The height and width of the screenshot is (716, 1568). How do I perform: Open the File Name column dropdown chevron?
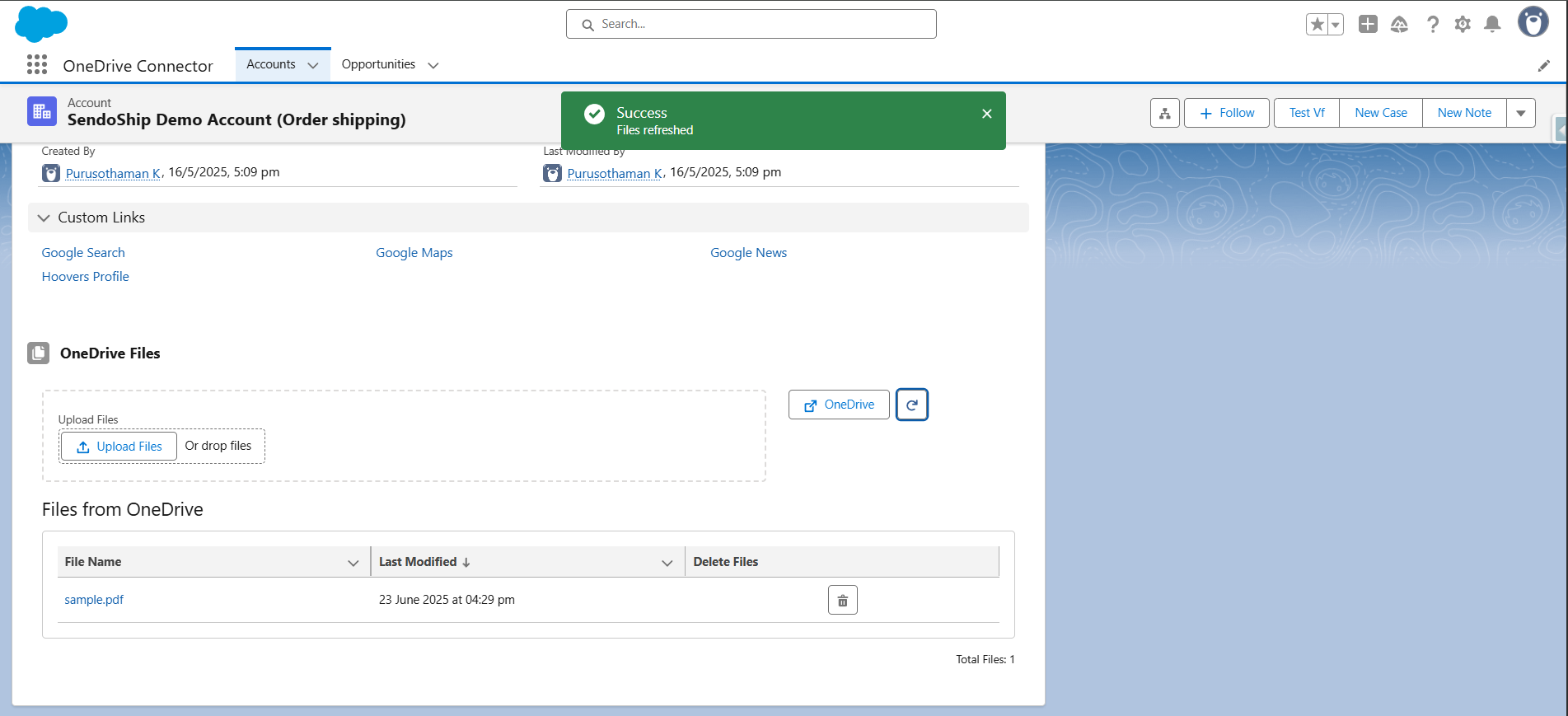click(x=353, y=563)
